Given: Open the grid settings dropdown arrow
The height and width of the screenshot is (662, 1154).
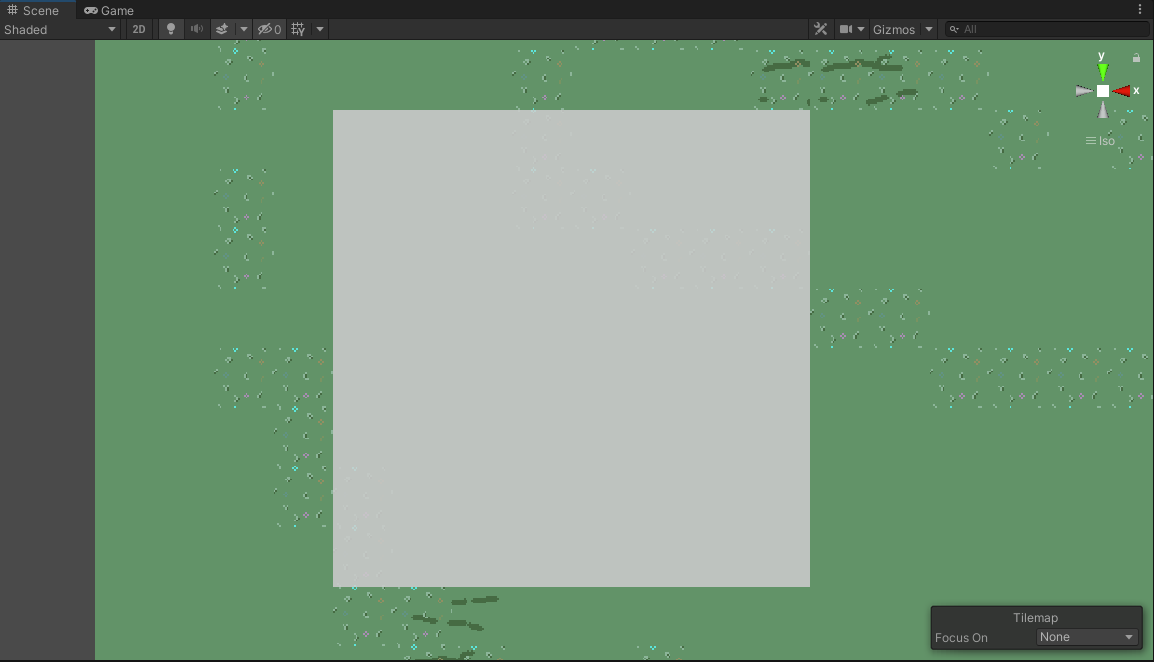Looking at the screenshot, I should (320, 29).
